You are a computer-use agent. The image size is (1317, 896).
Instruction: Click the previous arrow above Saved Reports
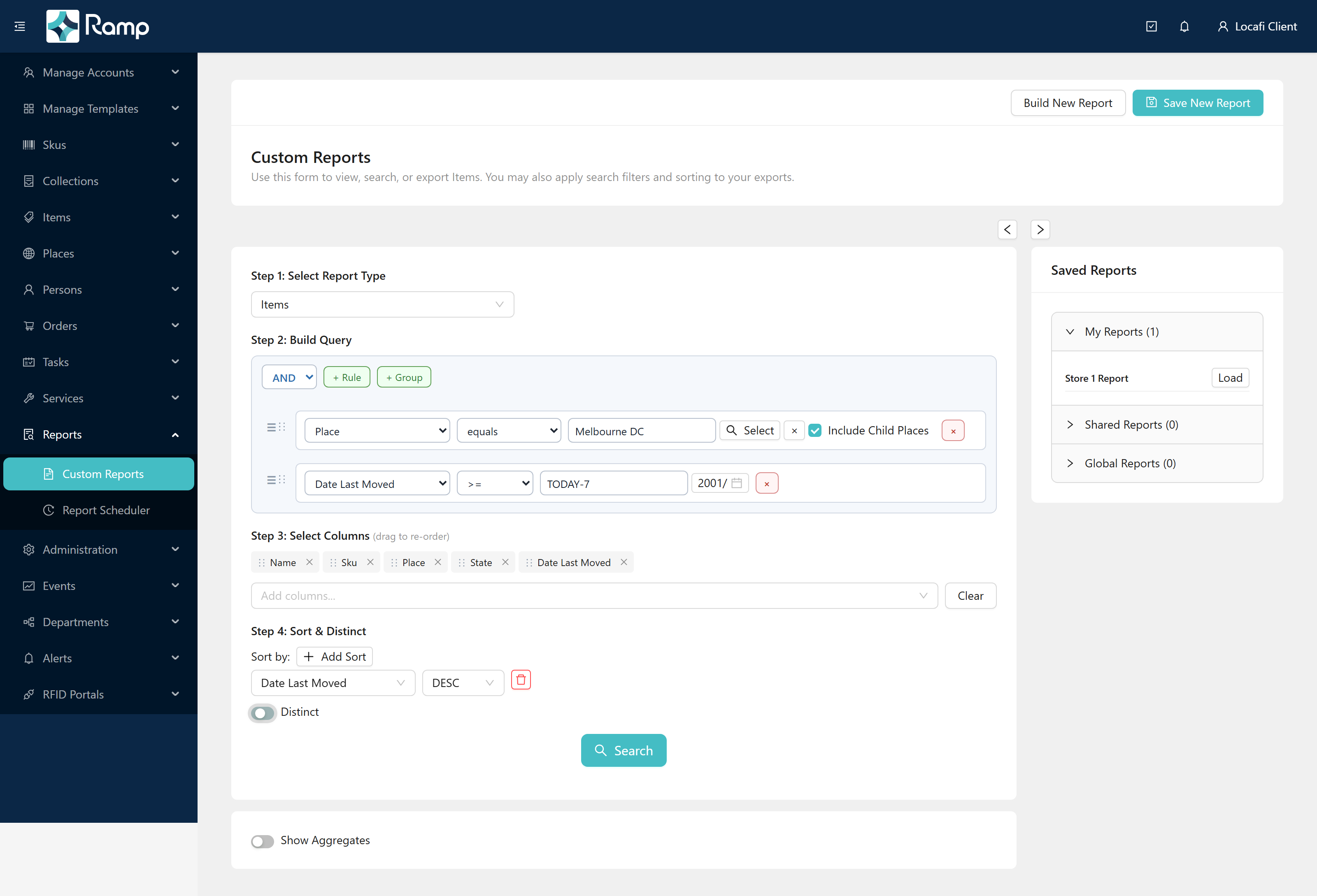[x=1007, y=230]
